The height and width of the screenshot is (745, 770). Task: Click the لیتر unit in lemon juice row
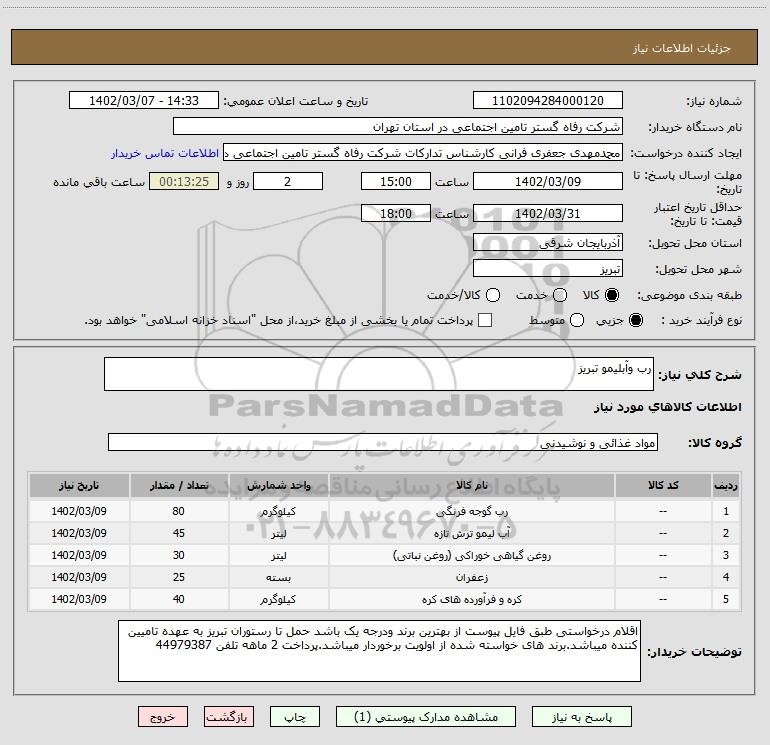click(278, 533)
